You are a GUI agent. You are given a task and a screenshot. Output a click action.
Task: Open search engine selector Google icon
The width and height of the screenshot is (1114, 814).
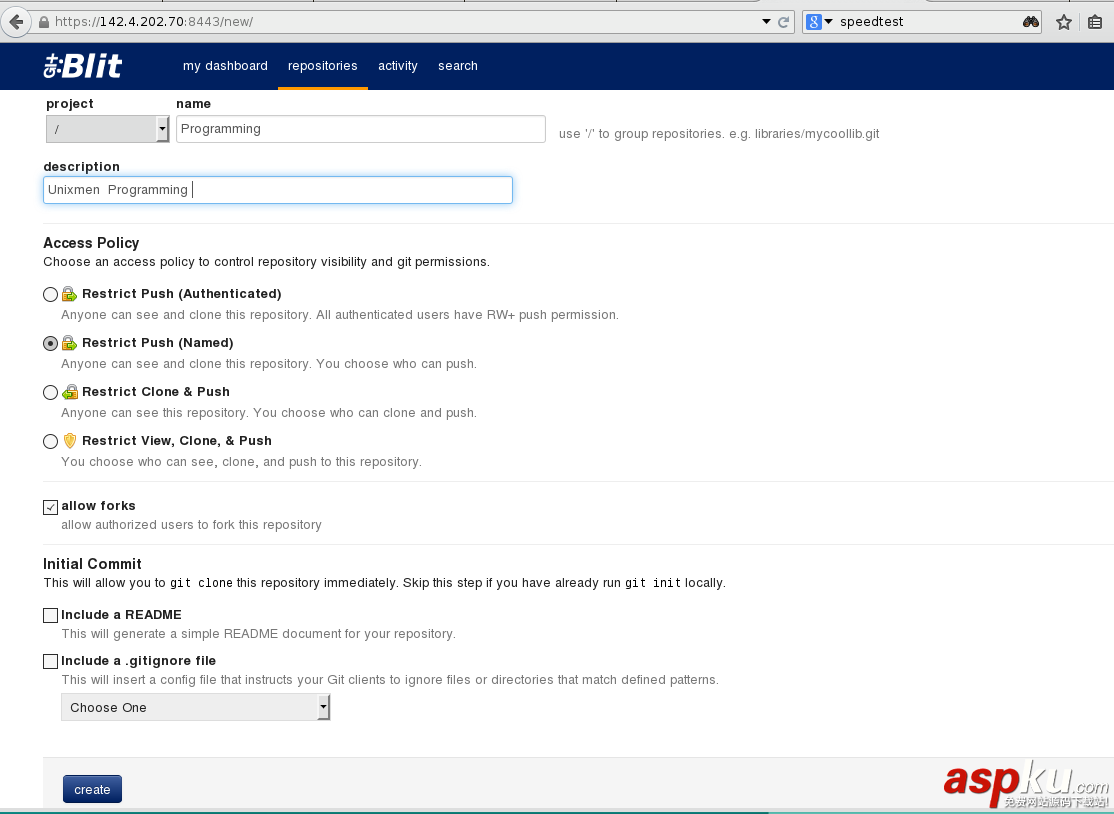pyautogui.click(x=819, y=22)
